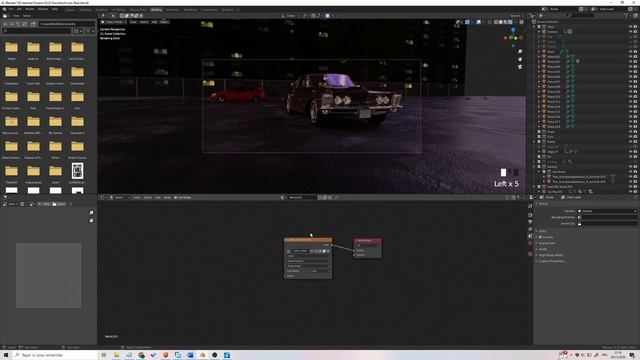Open viewport View menu

(133, 22)
